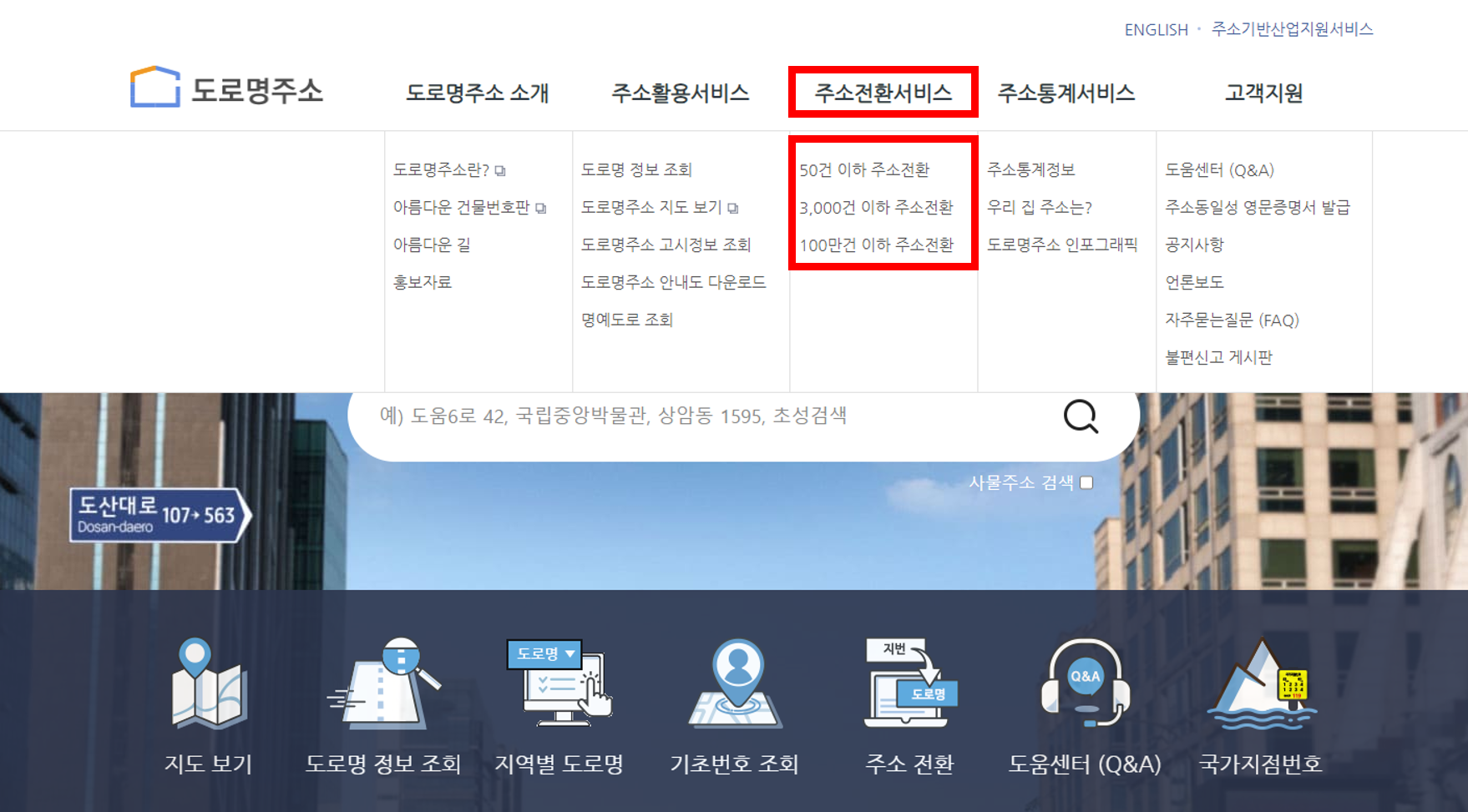Open the 주소통계서비스 menu

(1067, 93)
